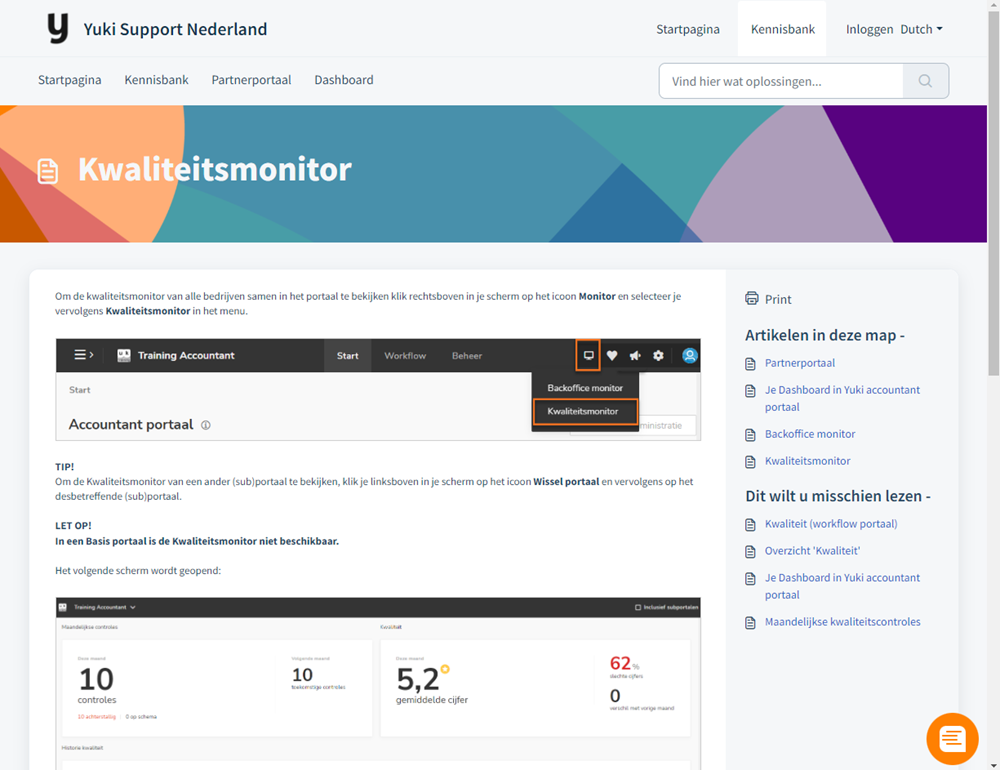Click the scrollbar down arrow

[994, 764]
